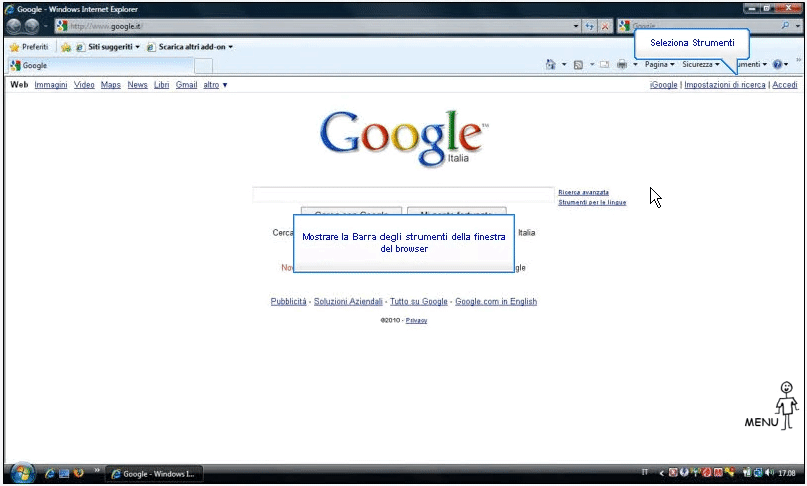
Task: Launch Firefox from quick launch
Action: tap(78, 473)
